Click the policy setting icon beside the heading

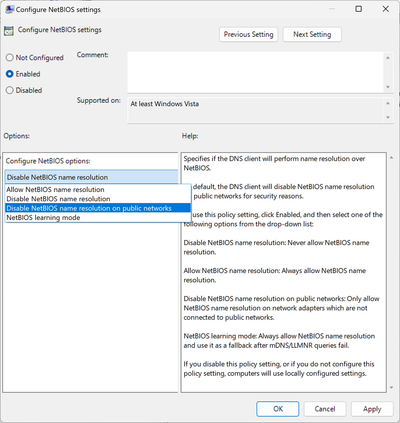(x=9, y=31)
